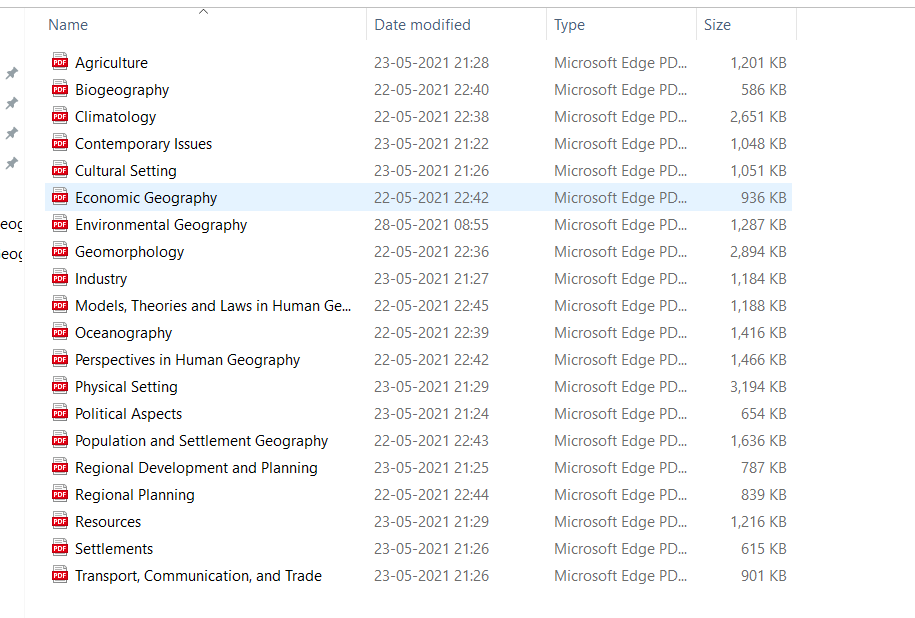The width and height of the screenshot is (915, 618).
Task: Select Environmental Geography file entry
Action: tap(161, 225)
